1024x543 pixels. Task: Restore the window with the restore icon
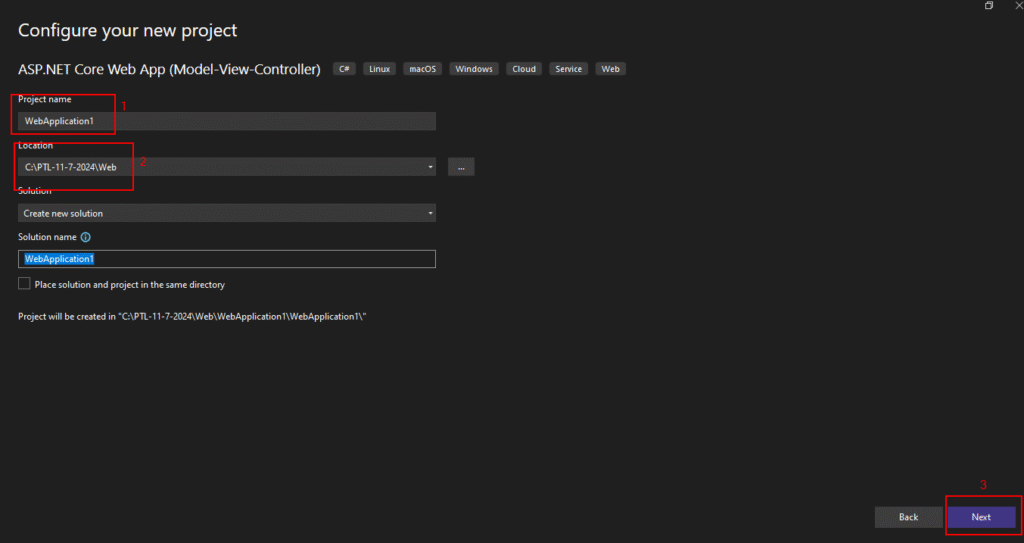[x=989, y=5]
